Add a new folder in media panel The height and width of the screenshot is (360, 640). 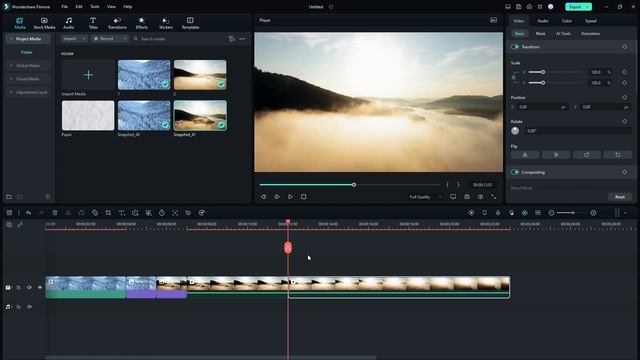9,197
